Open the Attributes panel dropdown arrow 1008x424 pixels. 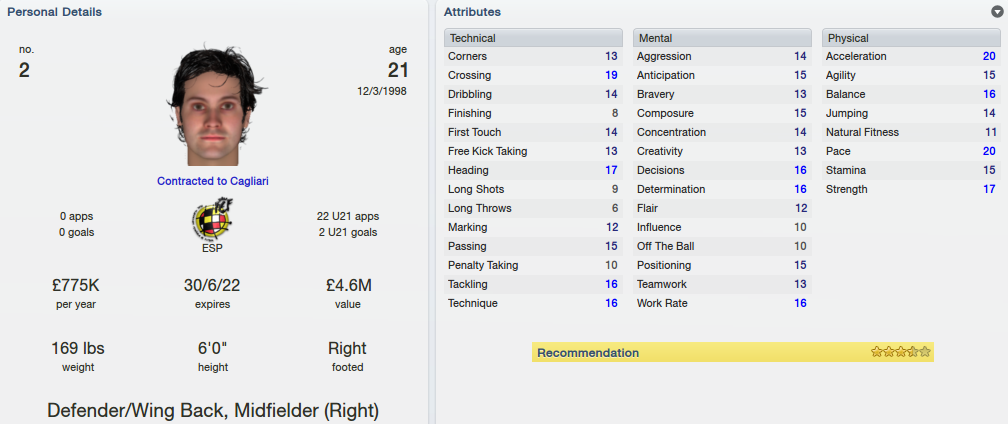click(996, 12)
